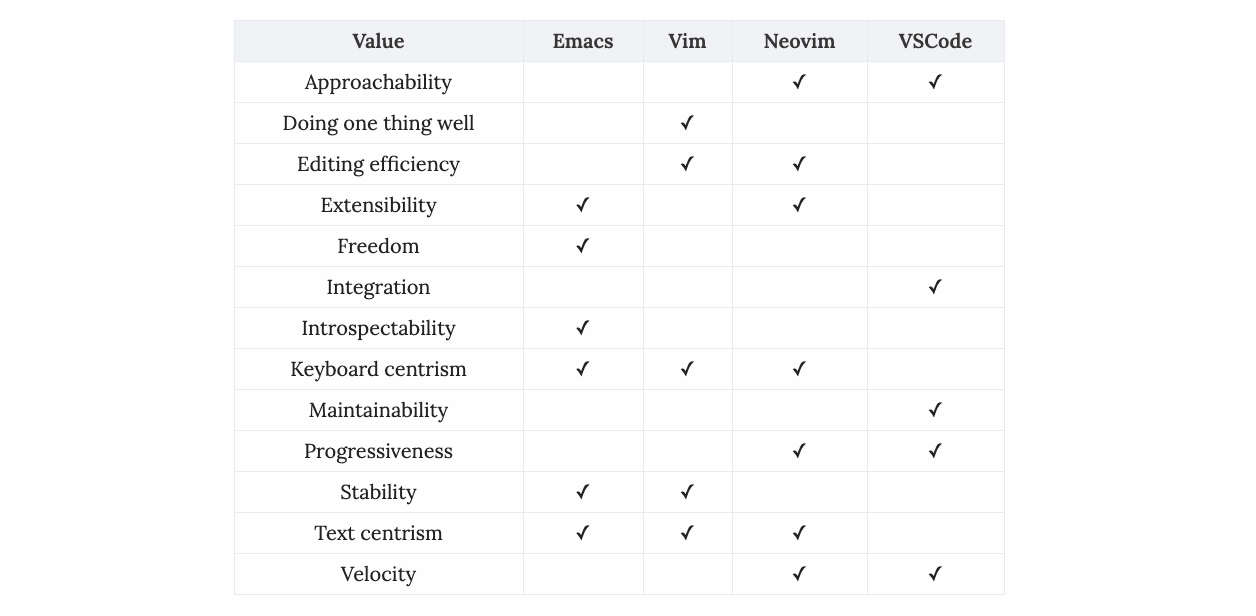Click the Neovim column header
The image size is (1256, 616).
point(799,41)
